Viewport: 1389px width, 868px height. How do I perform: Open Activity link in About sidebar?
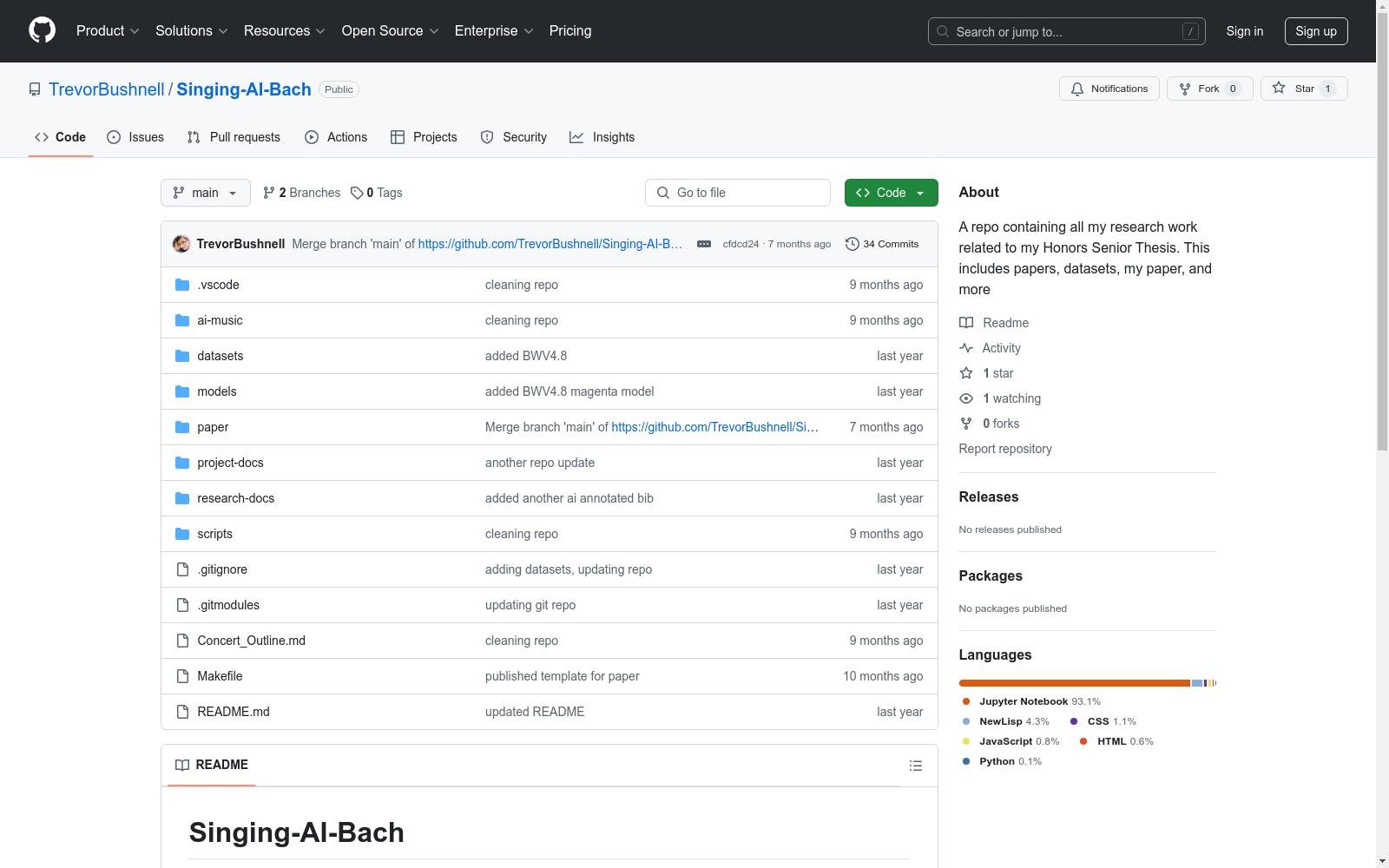coord(991,348)
